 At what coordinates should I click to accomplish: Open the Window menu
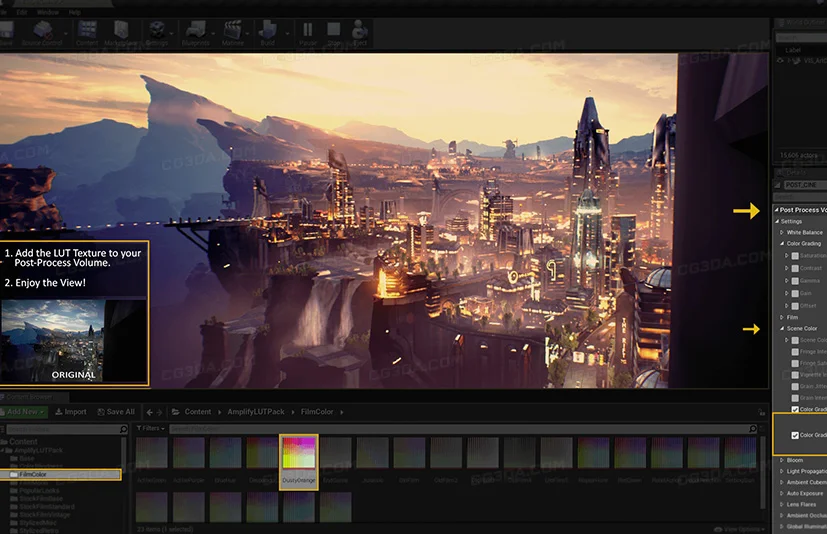tap(47, 12)
